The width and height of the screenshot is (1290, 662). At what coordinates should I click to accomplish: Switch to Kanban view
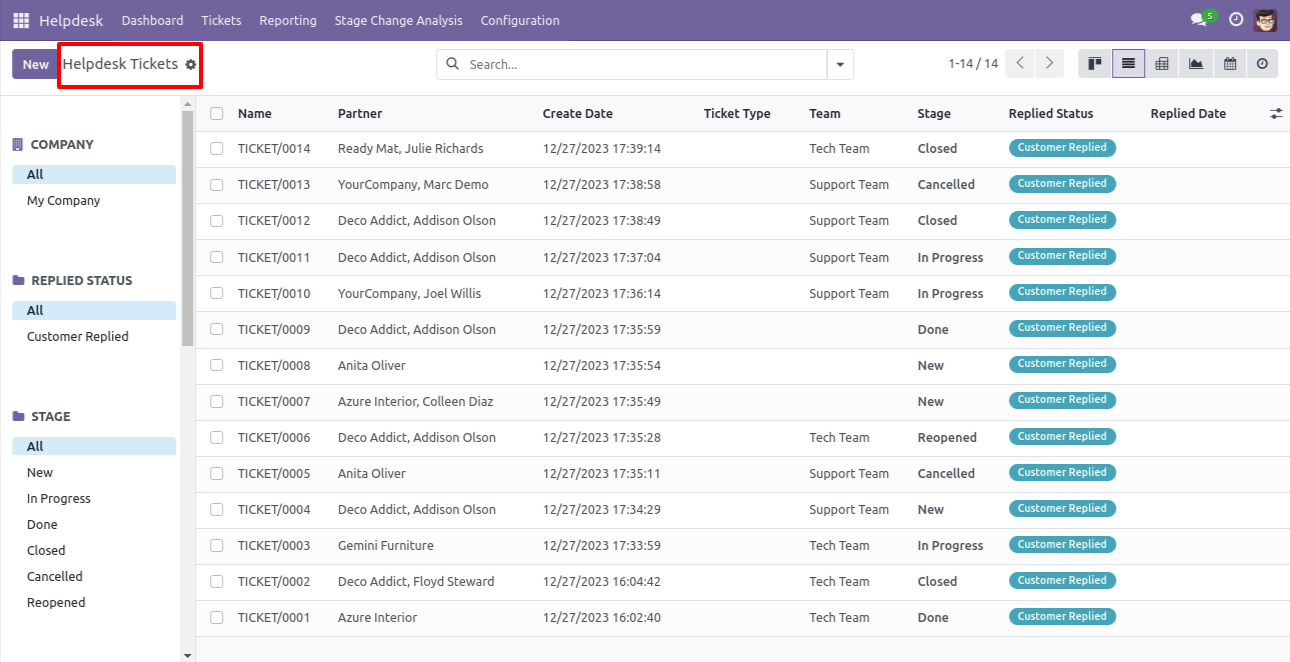[1095, 64]
